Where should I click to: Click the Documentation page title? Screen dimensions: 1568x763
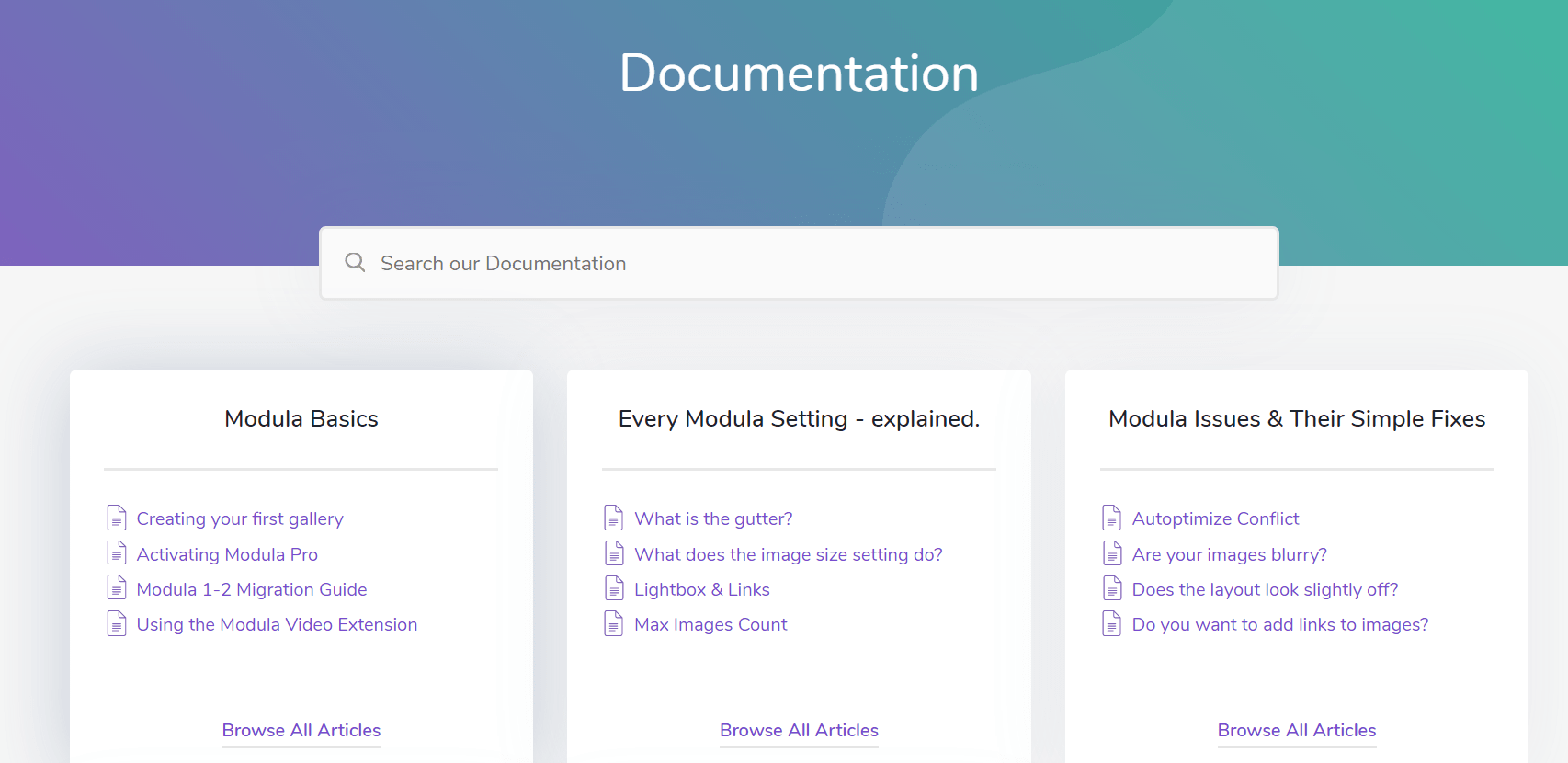coord(799,73)
